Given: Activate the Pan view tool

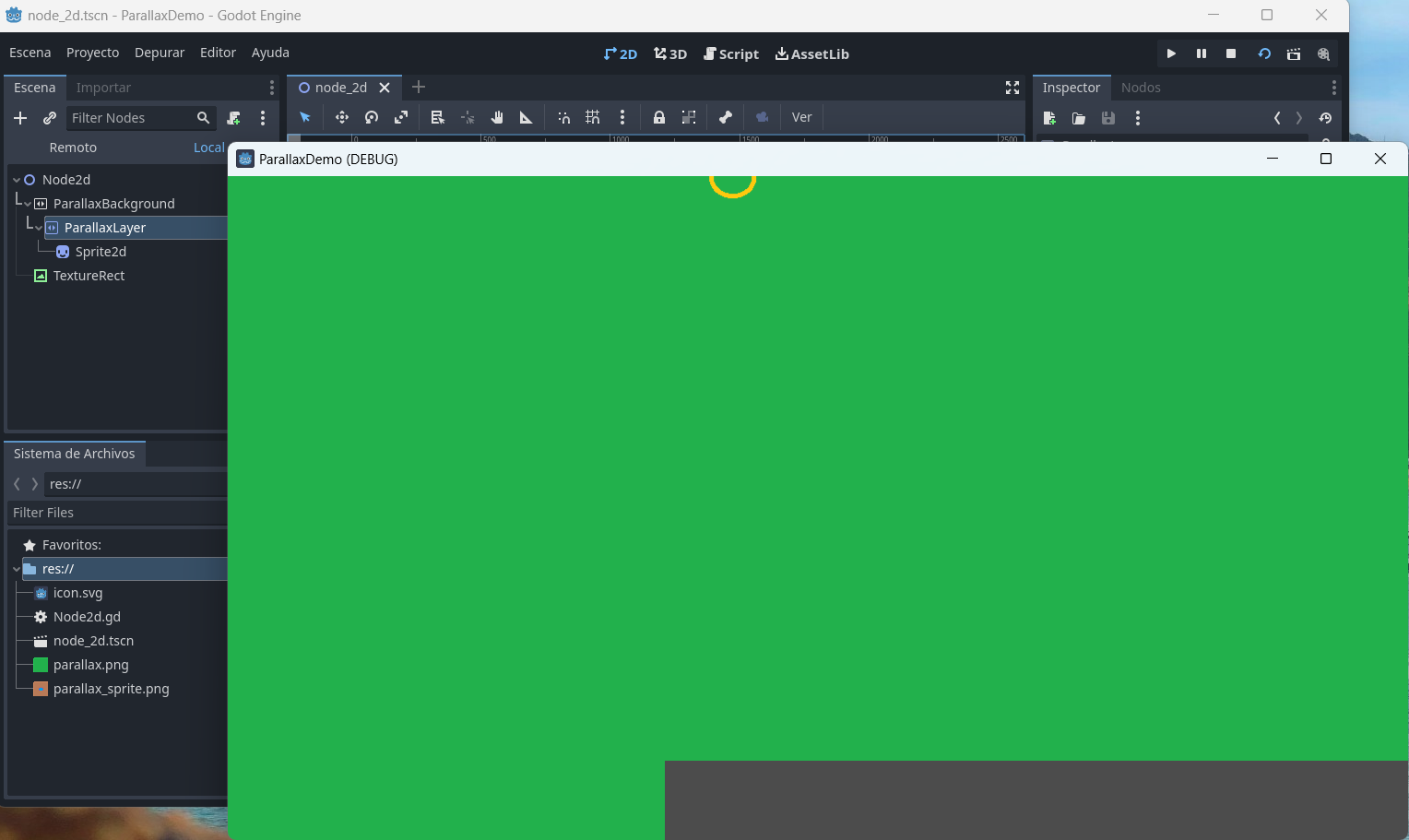Looking at the screenshot, I should pos(497,117).
